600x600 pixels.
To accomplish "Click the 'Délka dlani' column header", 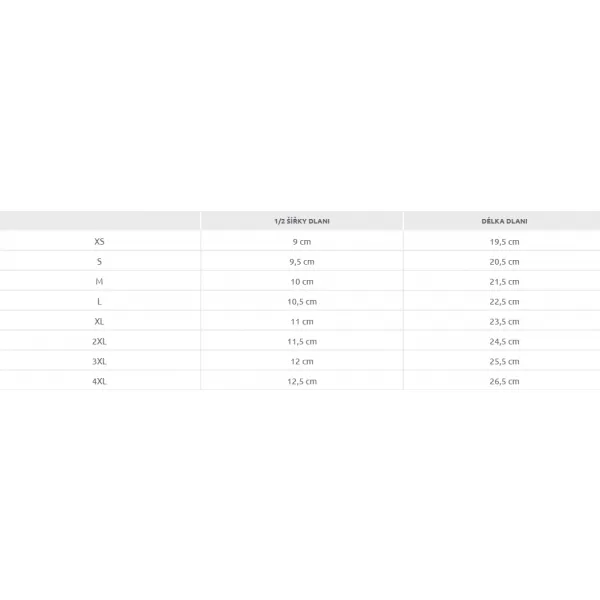I will pyautogui.click(x=504, y=221).
